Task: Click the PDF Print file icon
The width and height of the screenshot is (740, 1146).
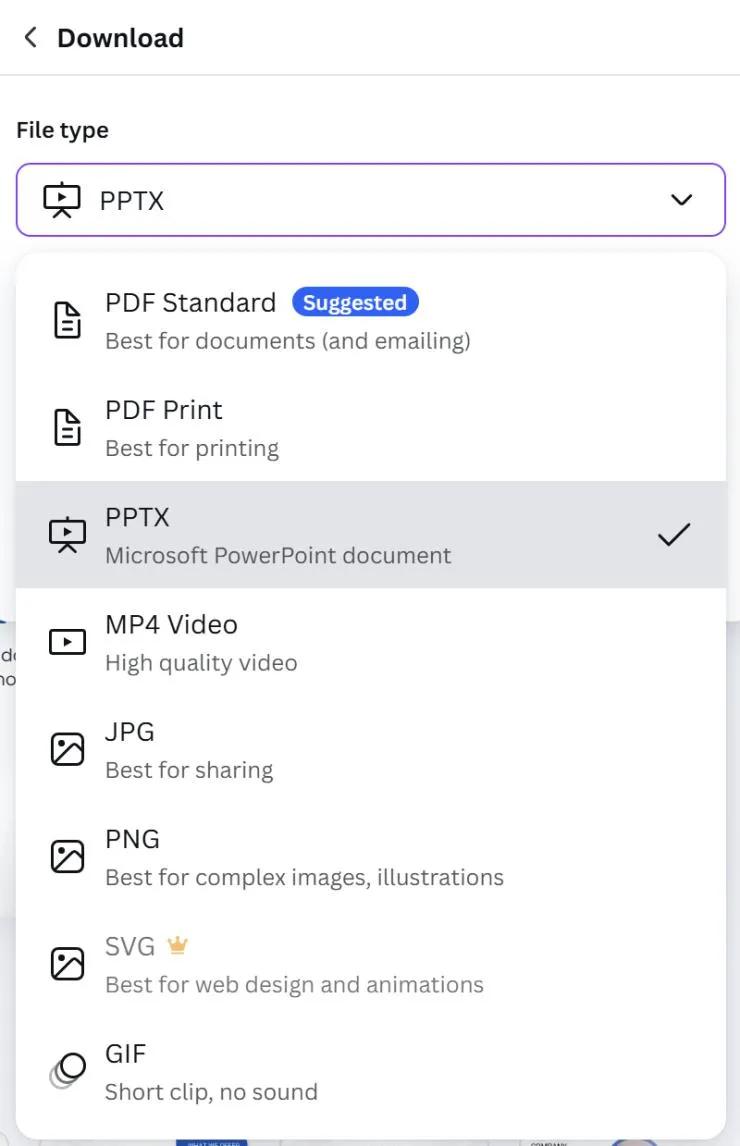Action: [66, 427]
